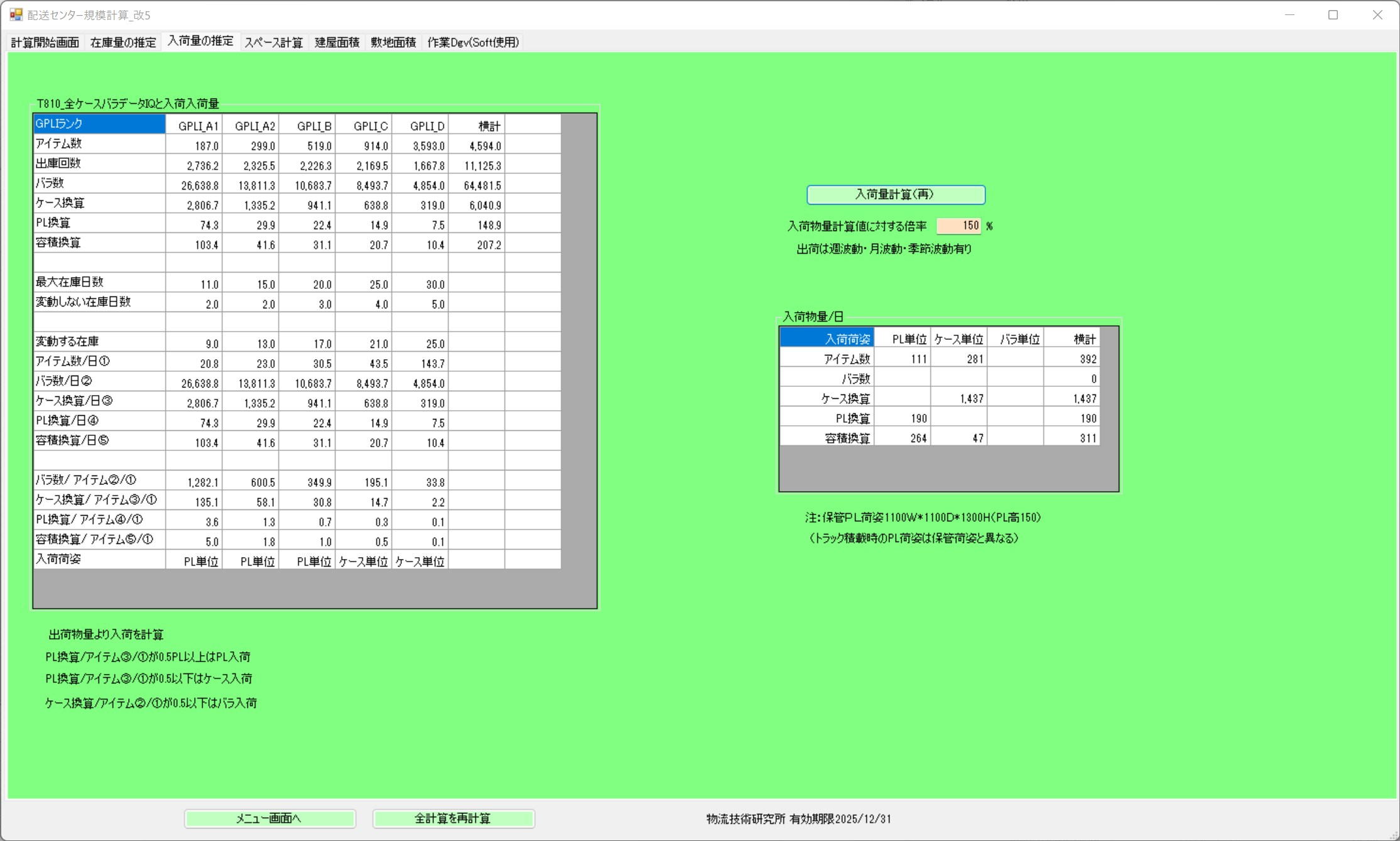This screenshot has height=841, width=1400.
Task: Maximize the application window
Action: point(1333,14)
